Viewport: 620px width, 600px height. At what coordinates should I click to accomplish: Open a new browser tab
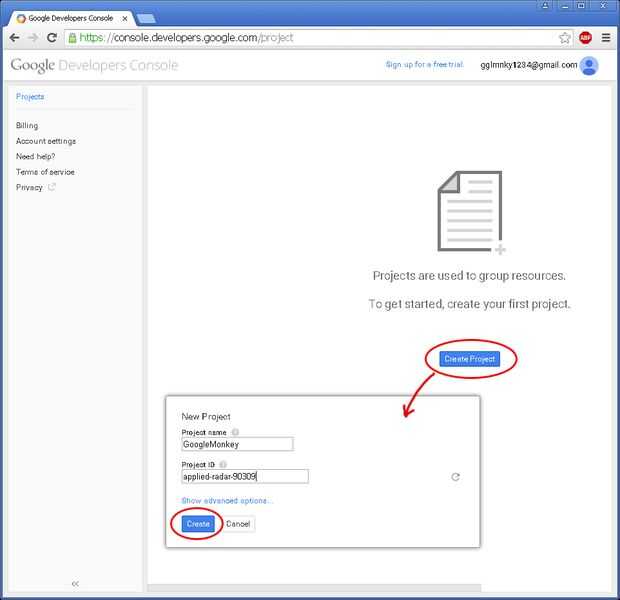click(x=146, y=19)
